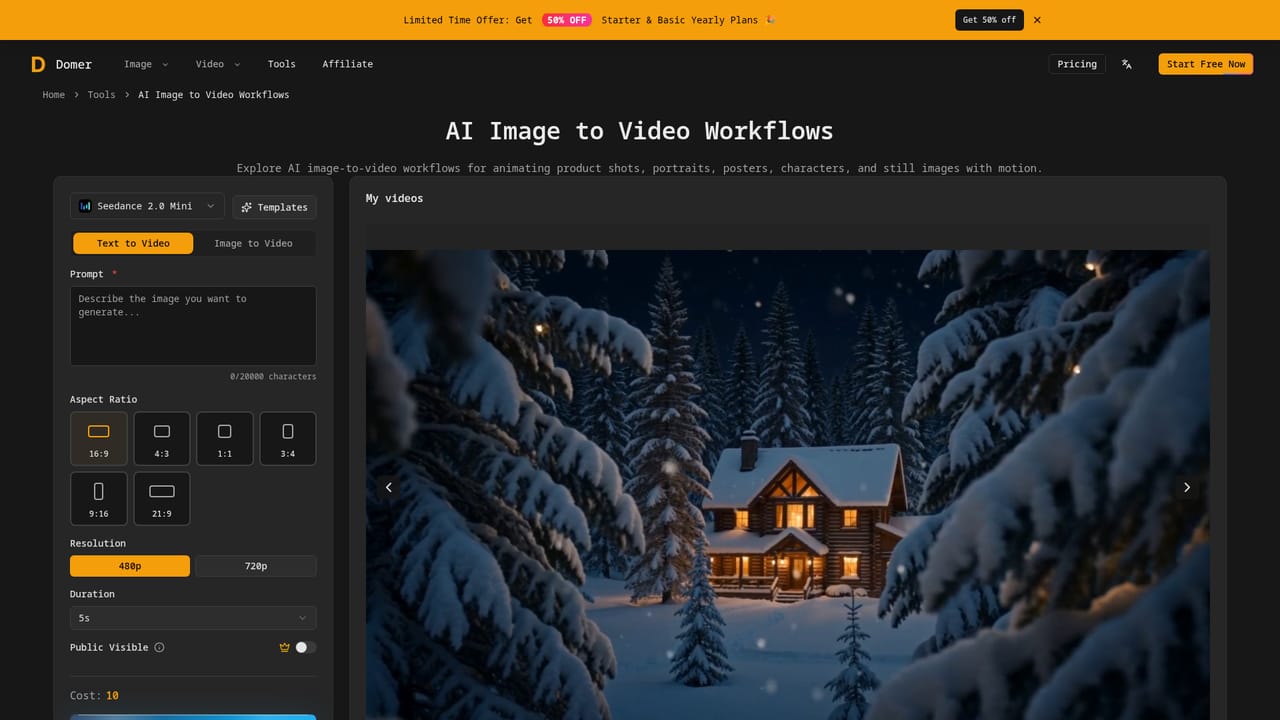The width and height of the screenshot is (1280, 720).
Task: Click the snowy cabin video preview
Action: pos(787,485)
